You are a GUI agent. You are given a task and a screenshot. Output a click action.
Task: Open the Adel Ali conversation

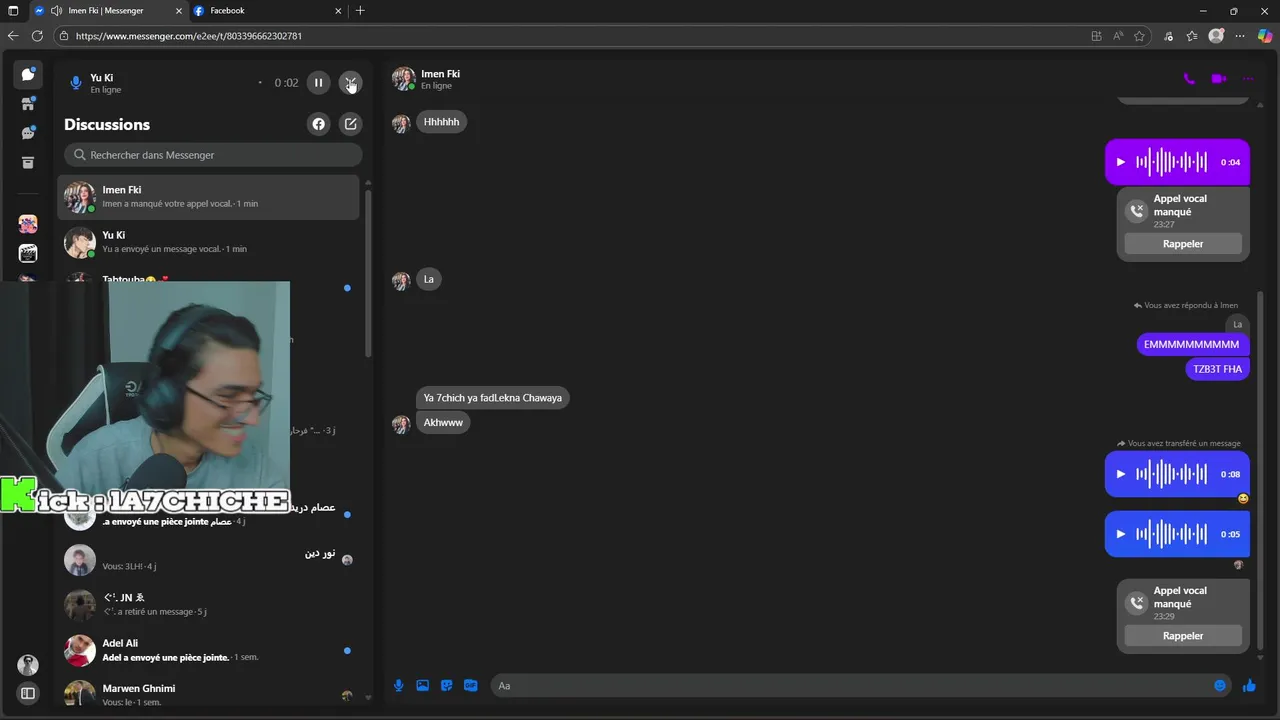pyautogui.click(x=208, y=650)
